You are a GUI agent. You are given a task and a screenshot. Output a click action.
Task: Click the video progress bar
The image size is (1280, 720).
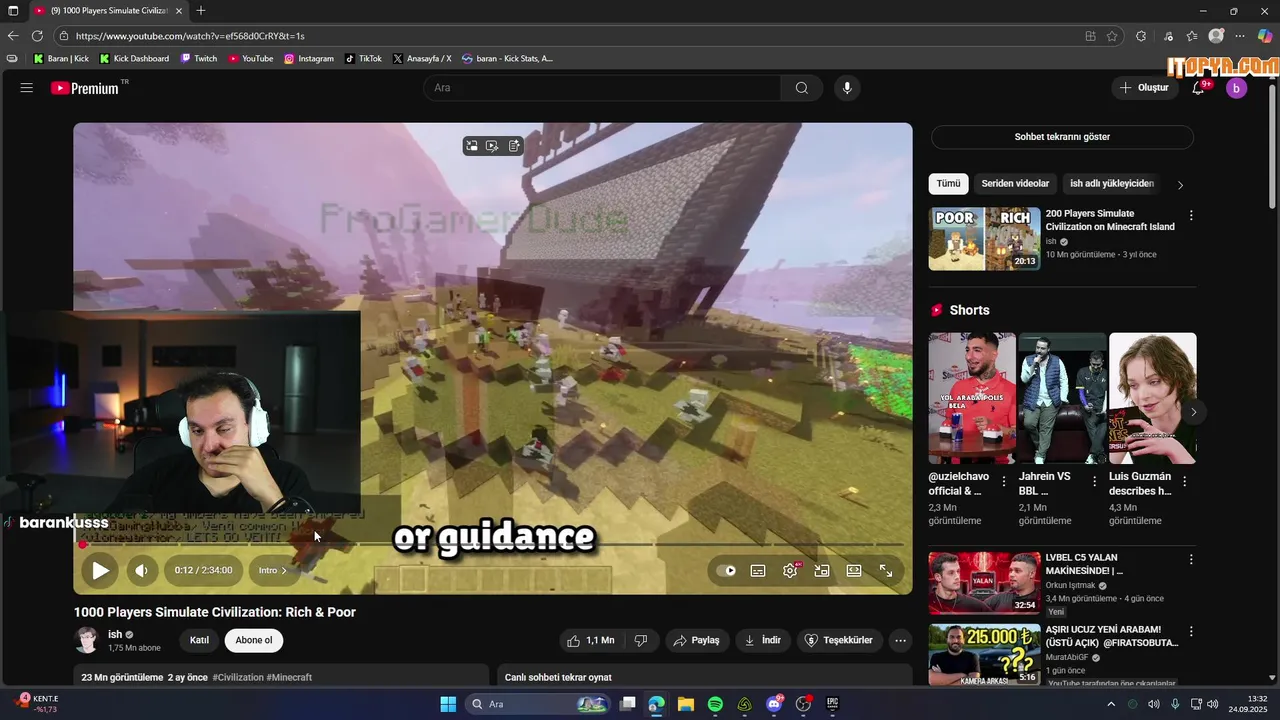(493, 544)
